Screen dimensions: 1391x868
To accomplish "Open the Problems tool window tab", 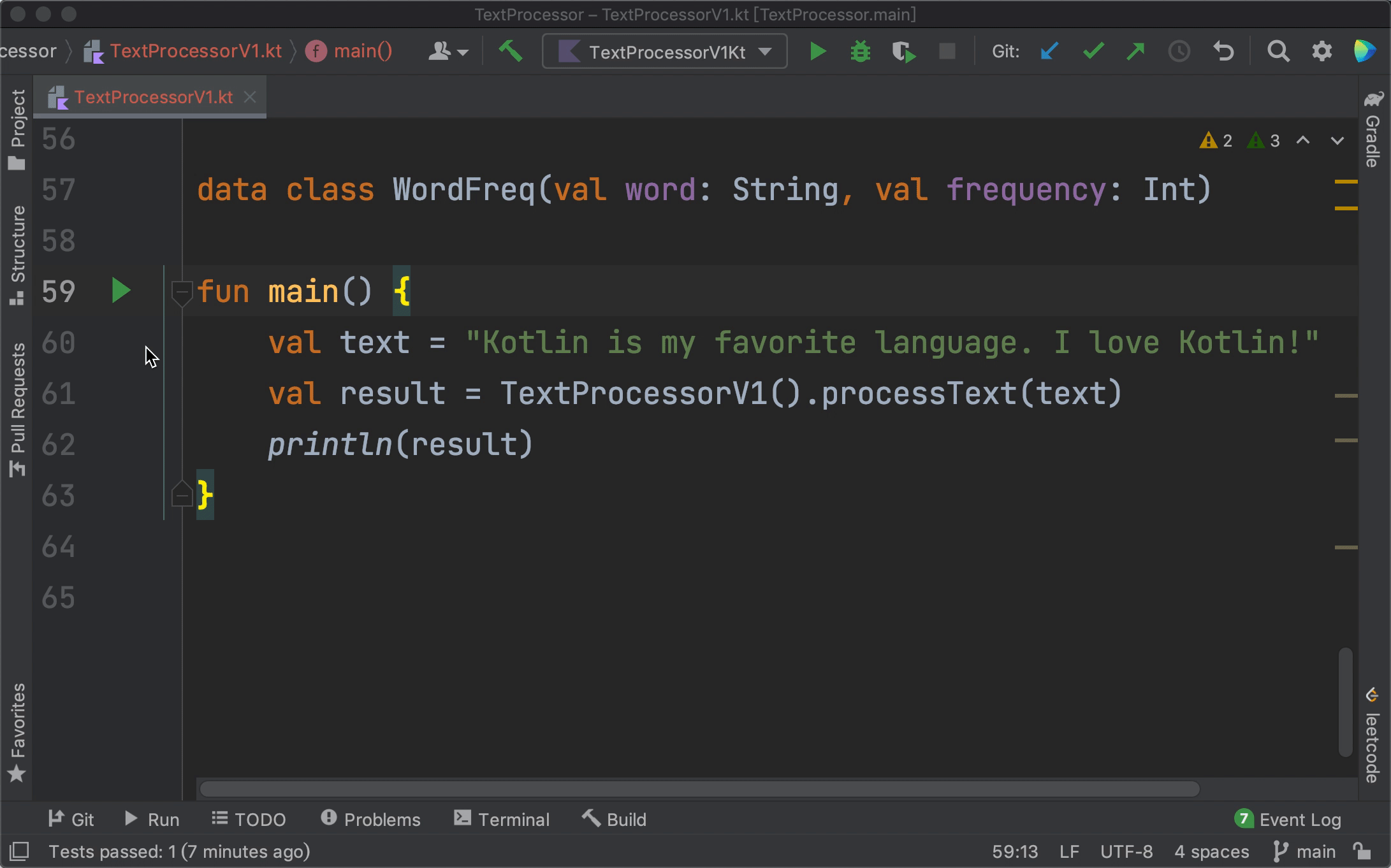I will coord(370,820).
